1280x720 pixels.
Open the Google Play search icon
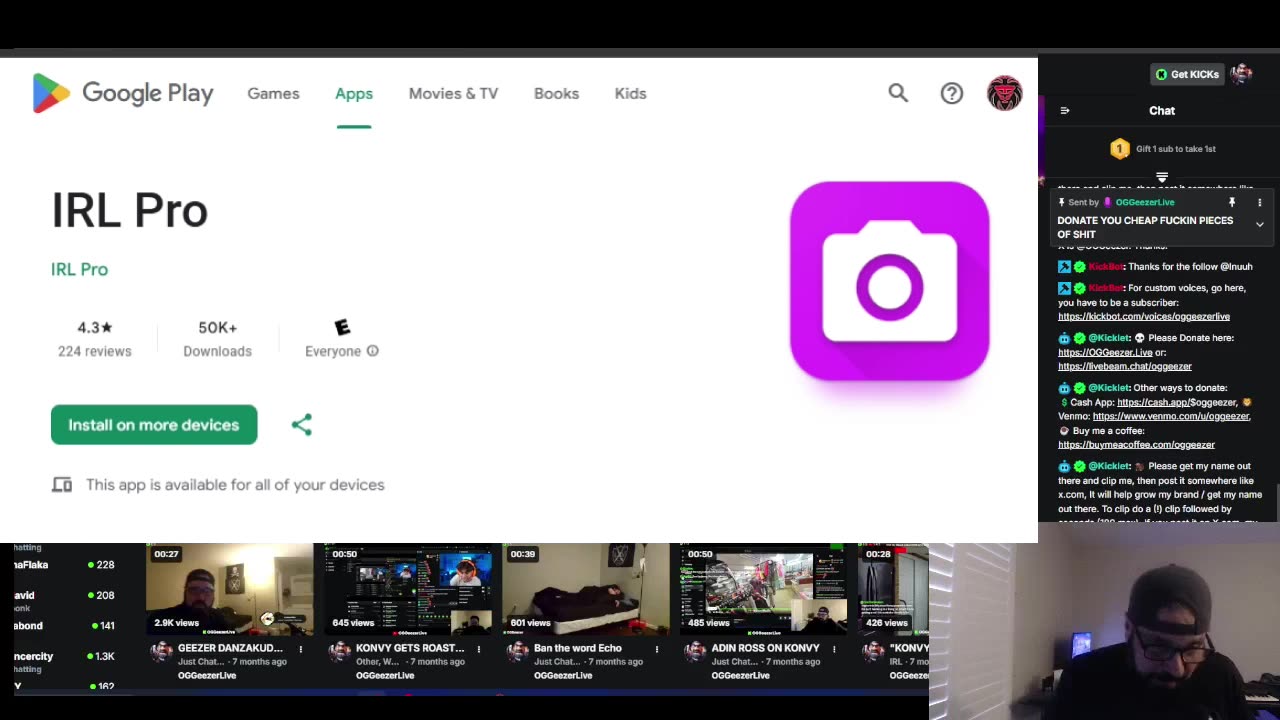pyautogui.click(x=898, y=93)
